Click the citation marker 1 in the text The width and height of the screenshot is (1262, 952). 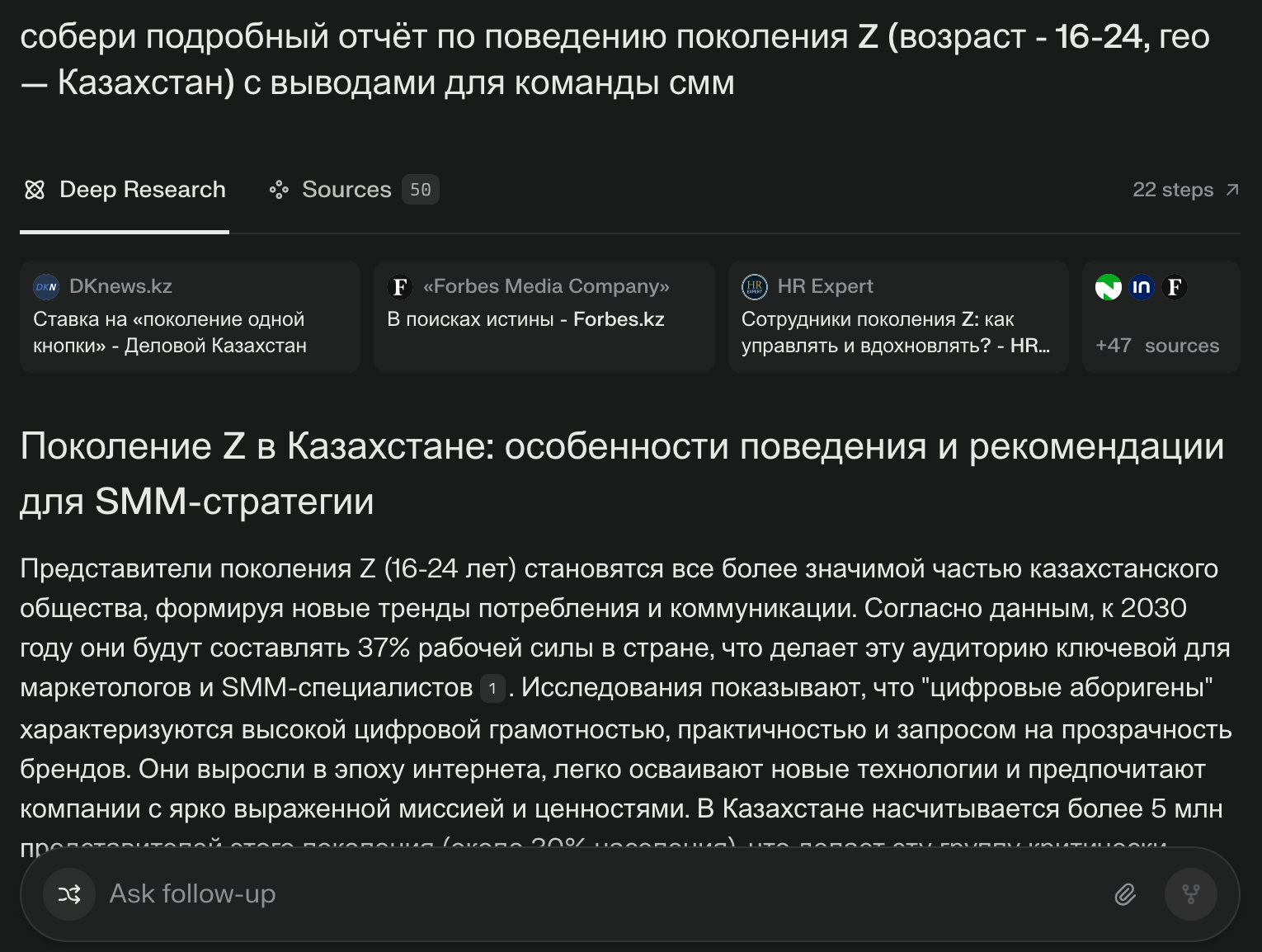coord(492,688)
